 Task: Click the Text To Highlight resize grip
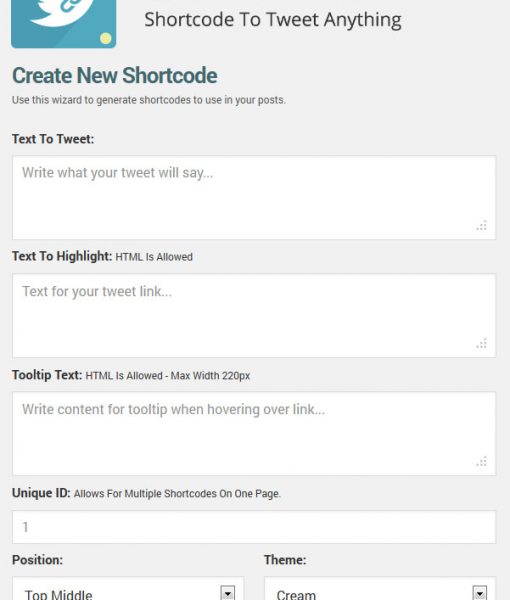click(481, 343)
